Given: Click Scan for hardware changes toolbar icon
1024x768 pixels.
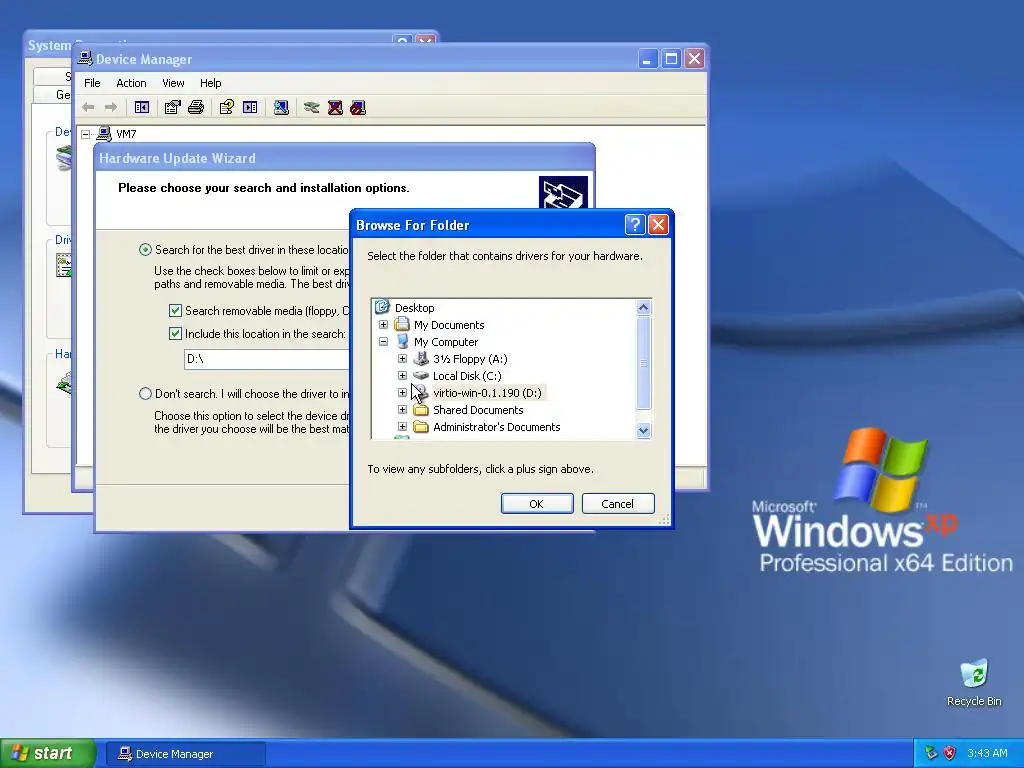Looking at the screenshot, I should 281,107.
